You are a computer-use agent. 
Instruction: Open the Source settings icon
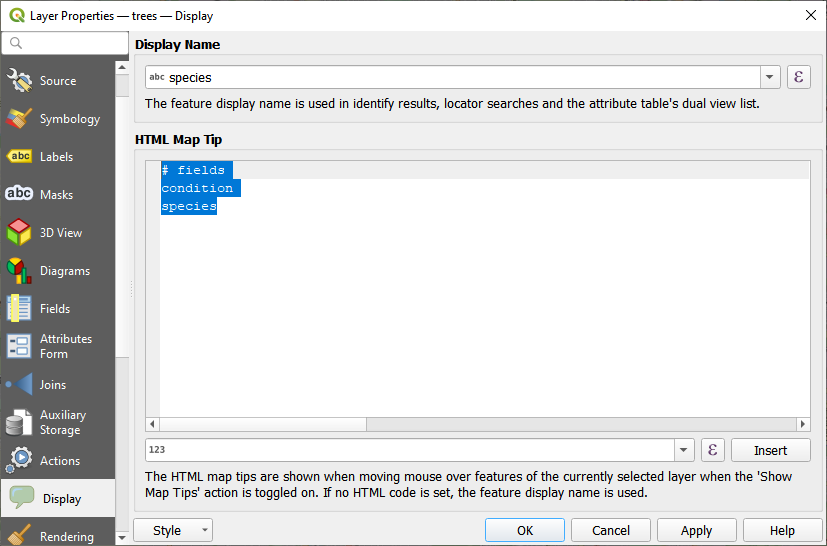(20, 81)
